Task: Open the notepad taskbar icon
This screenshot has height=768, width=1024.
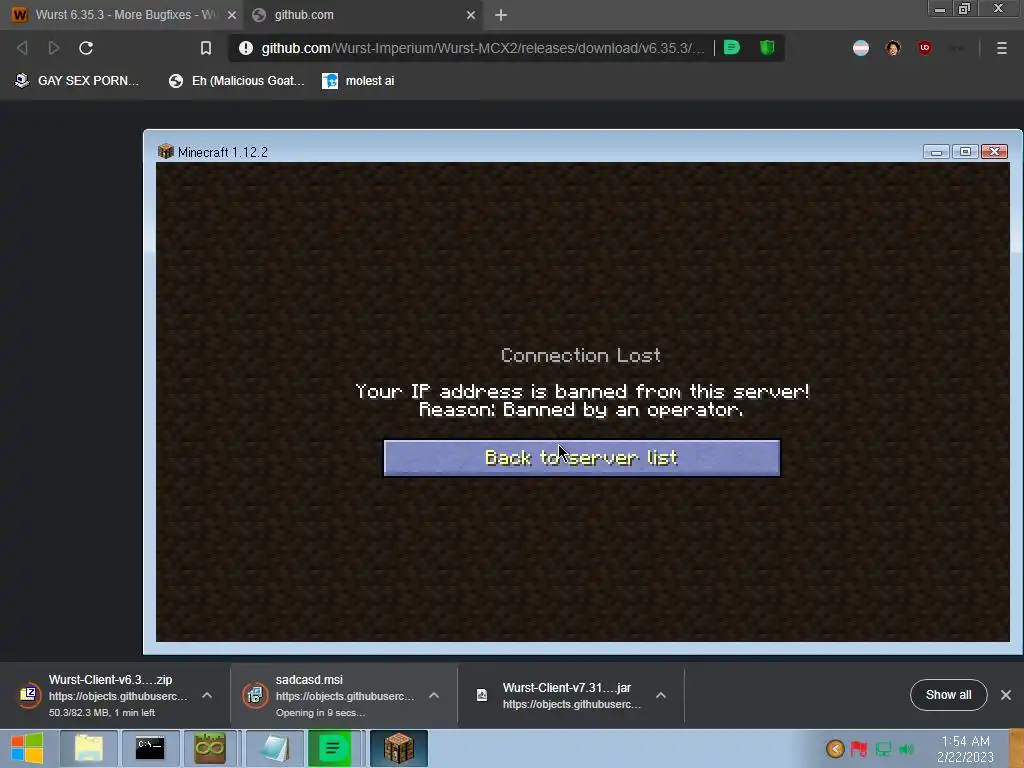Action: click(274, 748)
